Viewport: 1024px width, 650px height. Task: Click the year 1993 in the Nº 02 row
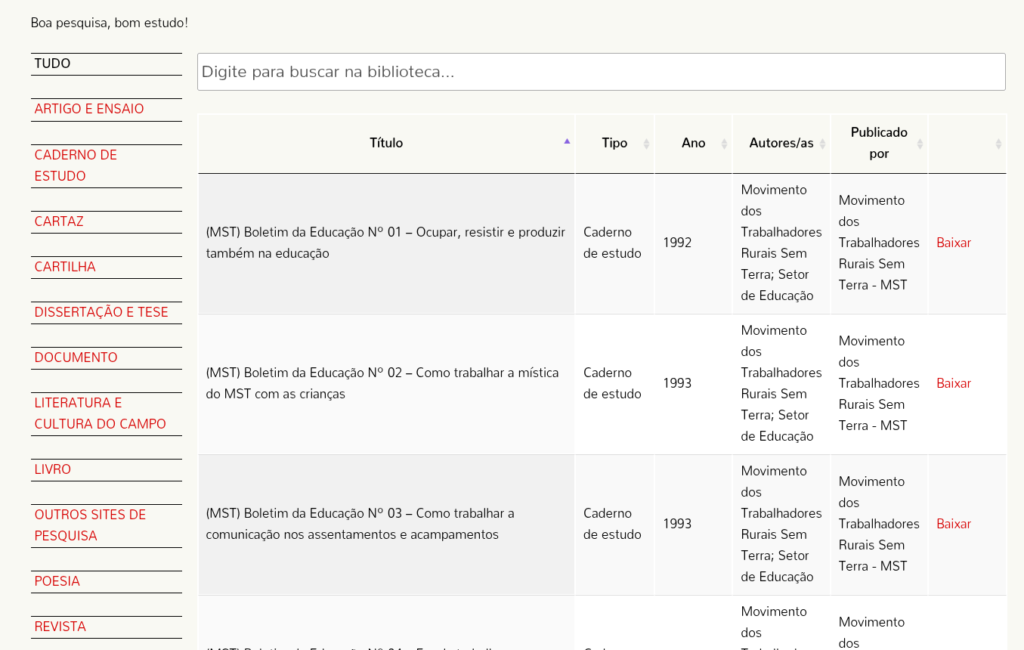coord(677,383)
